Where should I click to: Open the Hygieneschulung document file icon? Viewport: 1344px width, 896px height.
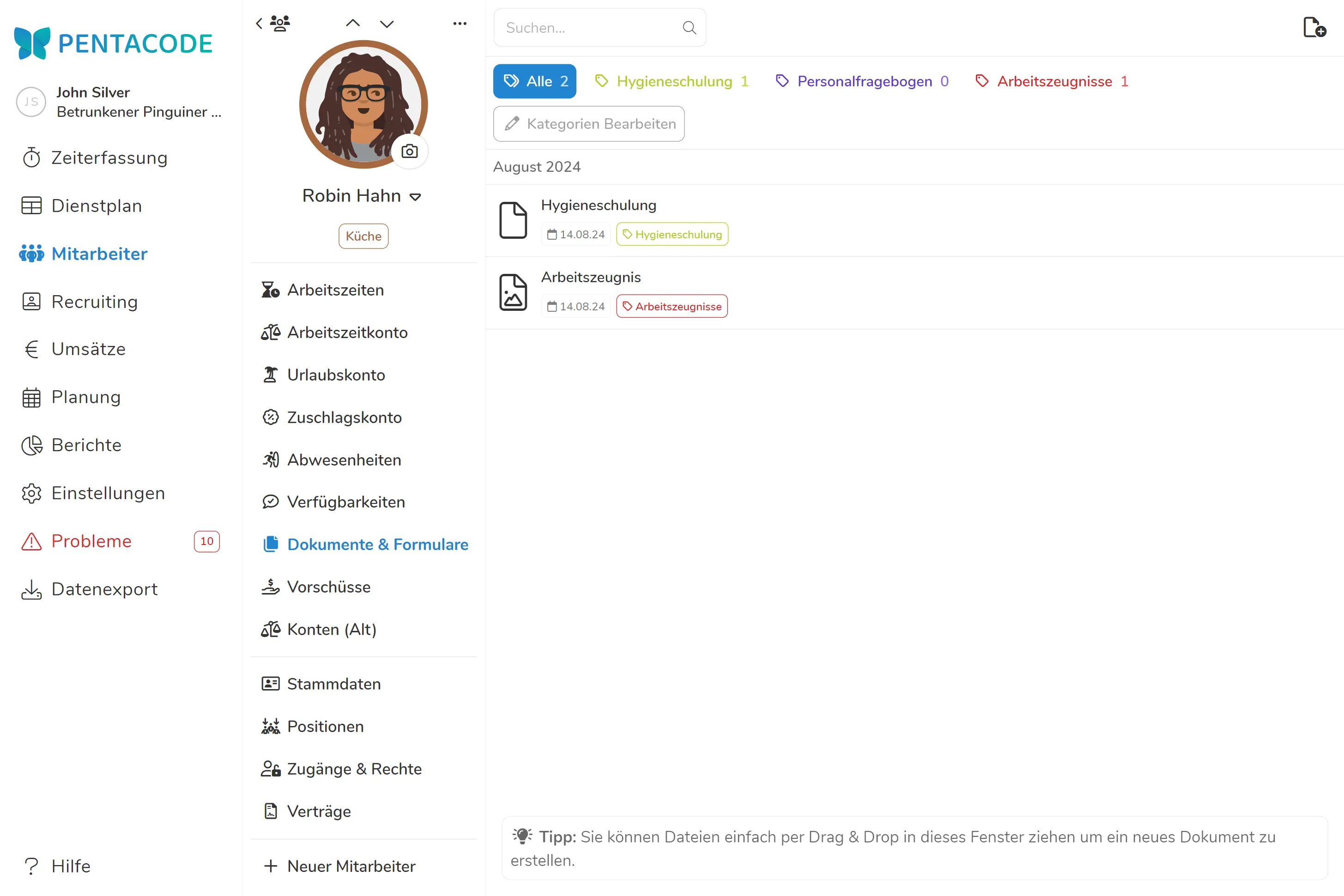(x=513, y=220)
